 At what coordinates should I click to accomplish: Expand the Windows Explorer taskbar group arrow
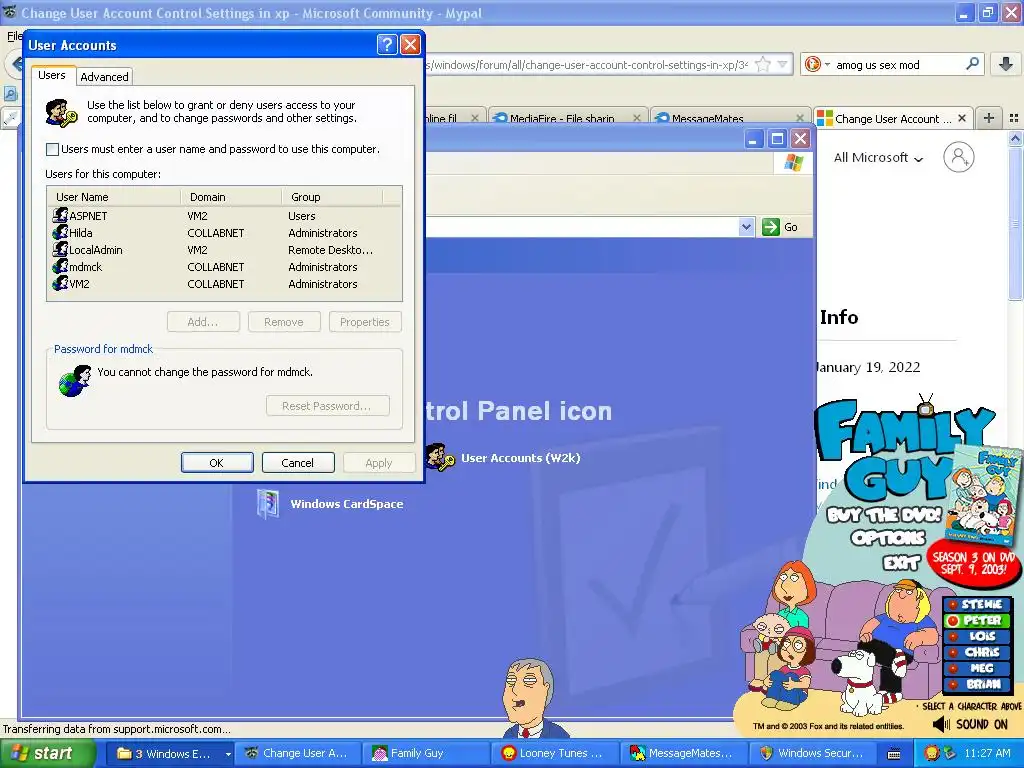[228, 754]
